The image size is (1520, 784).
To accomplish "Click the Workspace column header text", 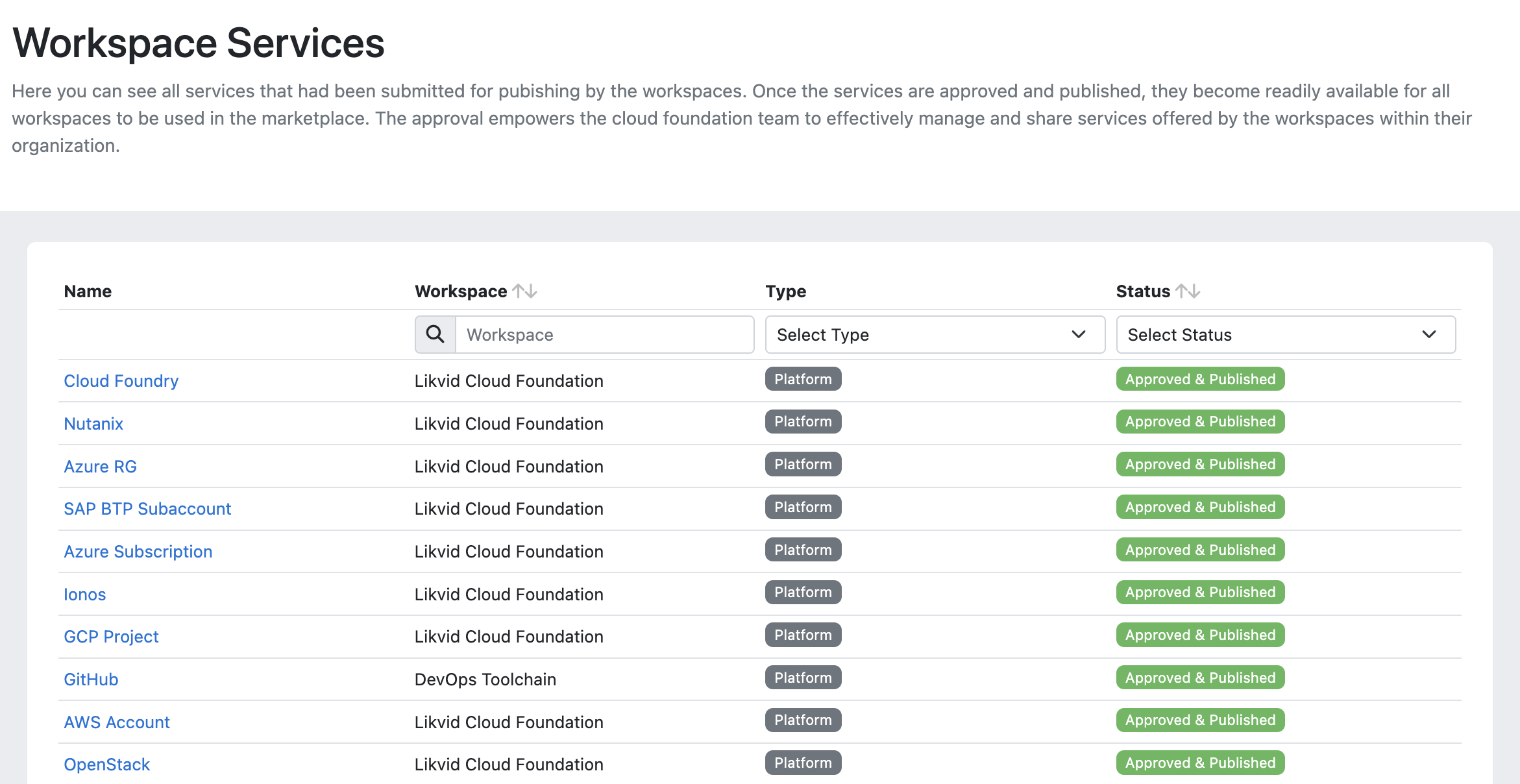I will point(461,291).
